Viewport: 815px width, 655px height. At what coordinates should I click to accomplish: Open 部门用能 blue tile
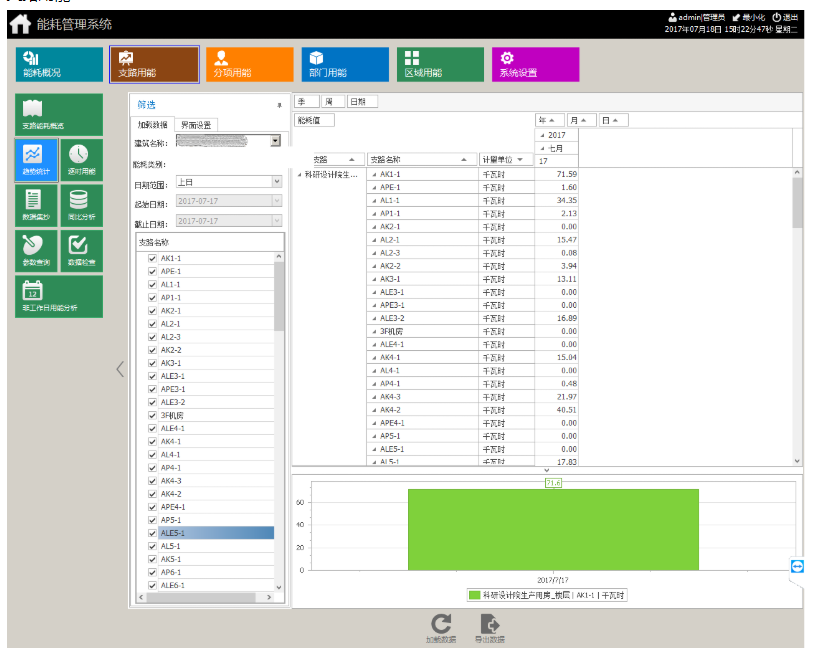[345, 64]
